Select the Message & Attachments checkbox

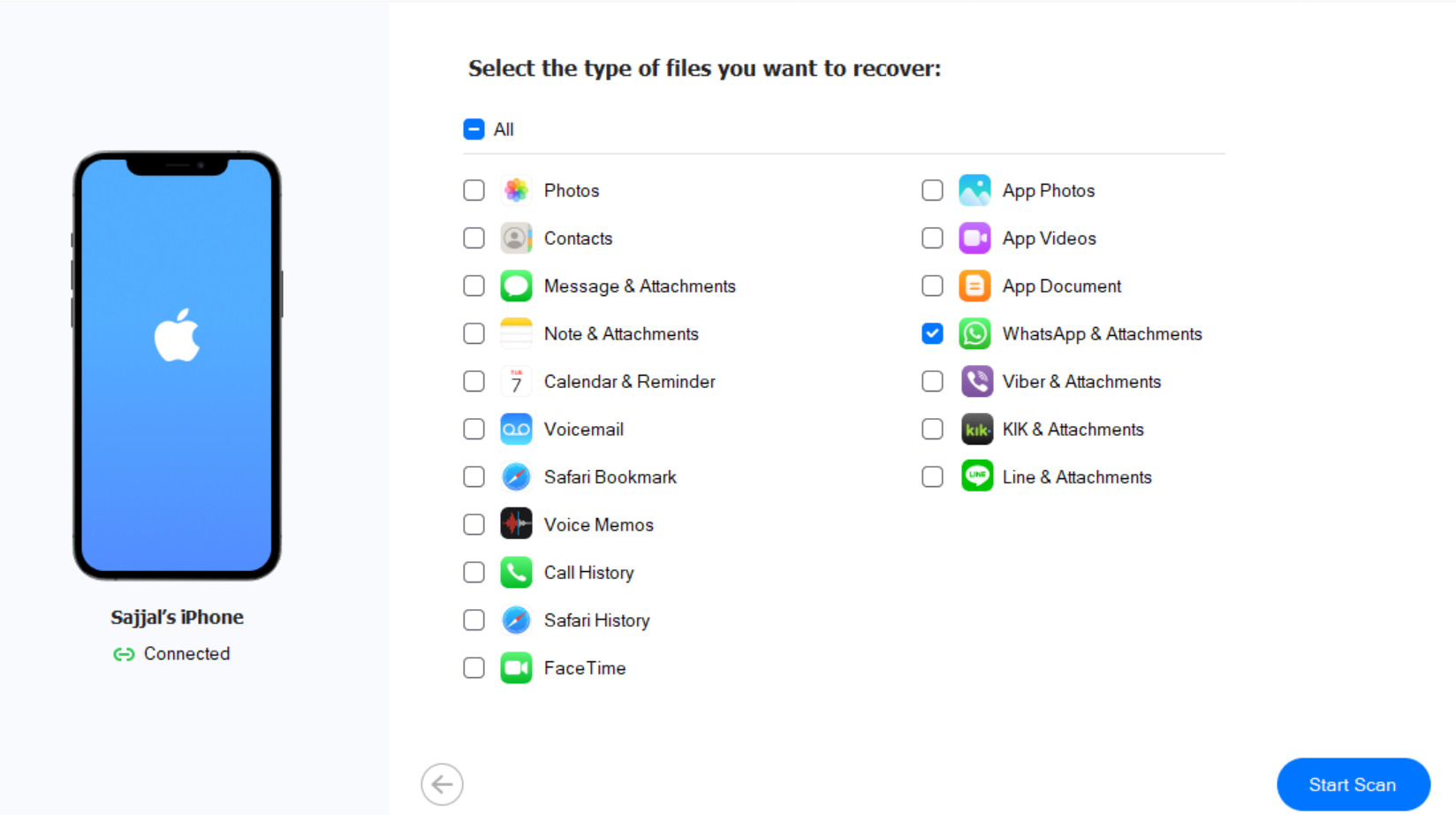(474, 286)
